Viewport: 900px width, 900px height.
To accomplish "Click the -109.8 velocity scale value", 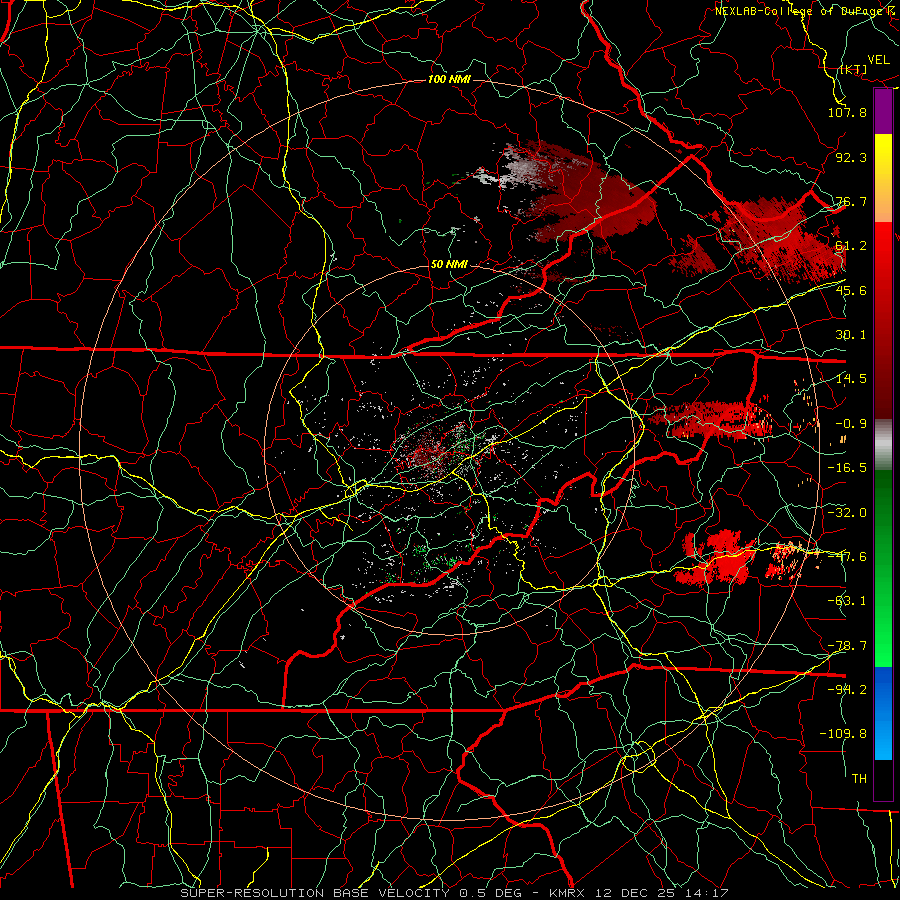I will (x=843, y=734).
